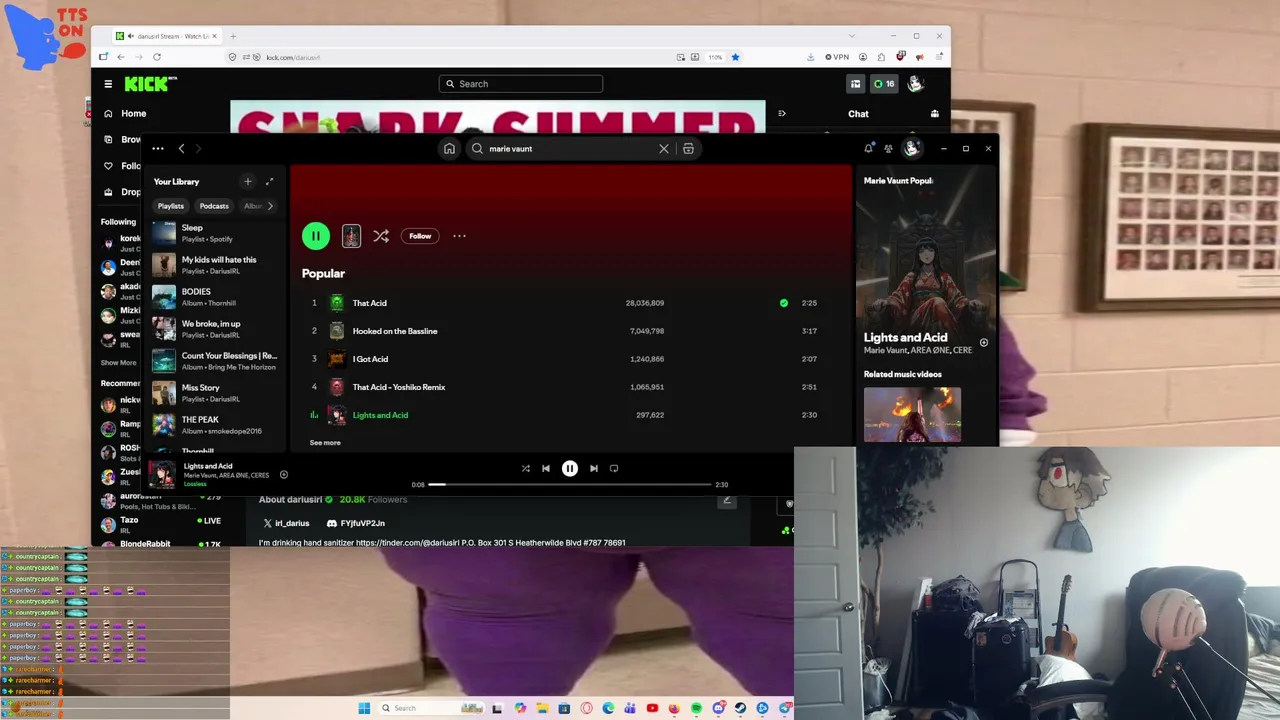Open Spotify notifications bell
Image resolution: width=1280 pixels, height=720 pixels.
tap(868, 149)
